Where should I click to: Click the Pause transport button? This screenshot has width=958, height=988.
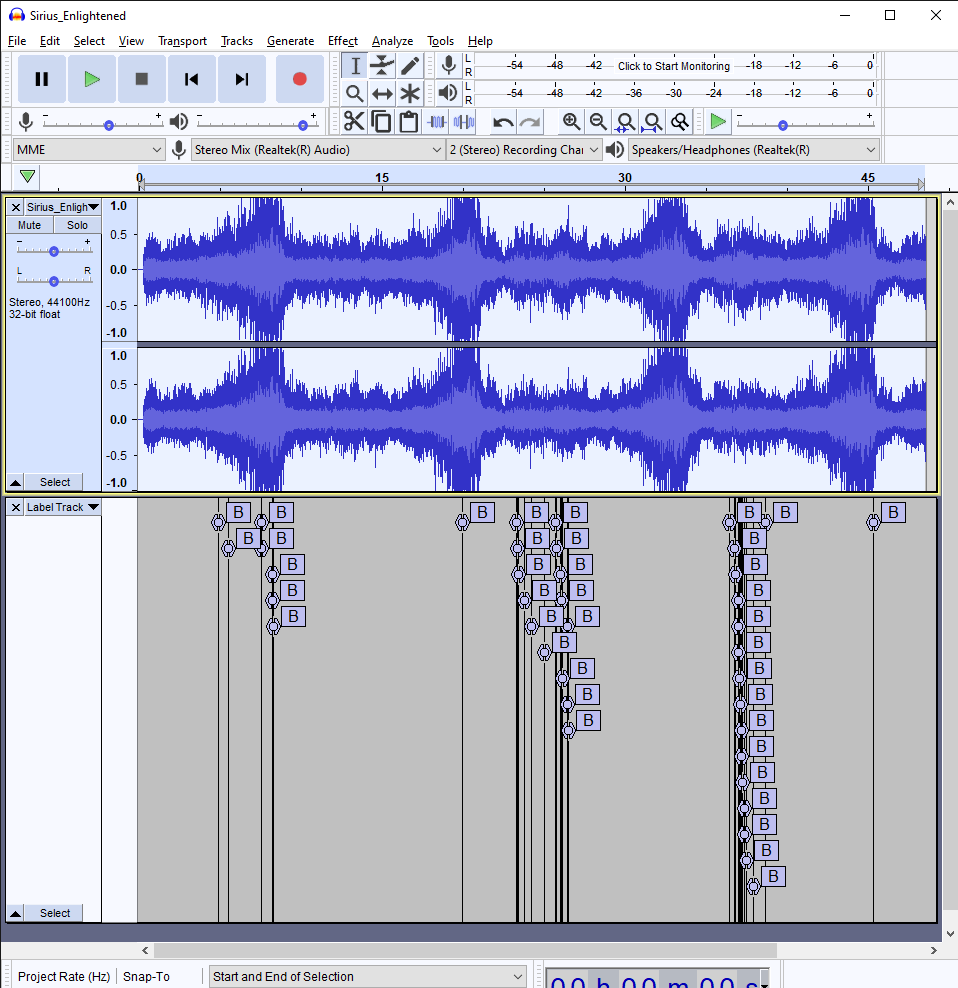coord(42,79)
